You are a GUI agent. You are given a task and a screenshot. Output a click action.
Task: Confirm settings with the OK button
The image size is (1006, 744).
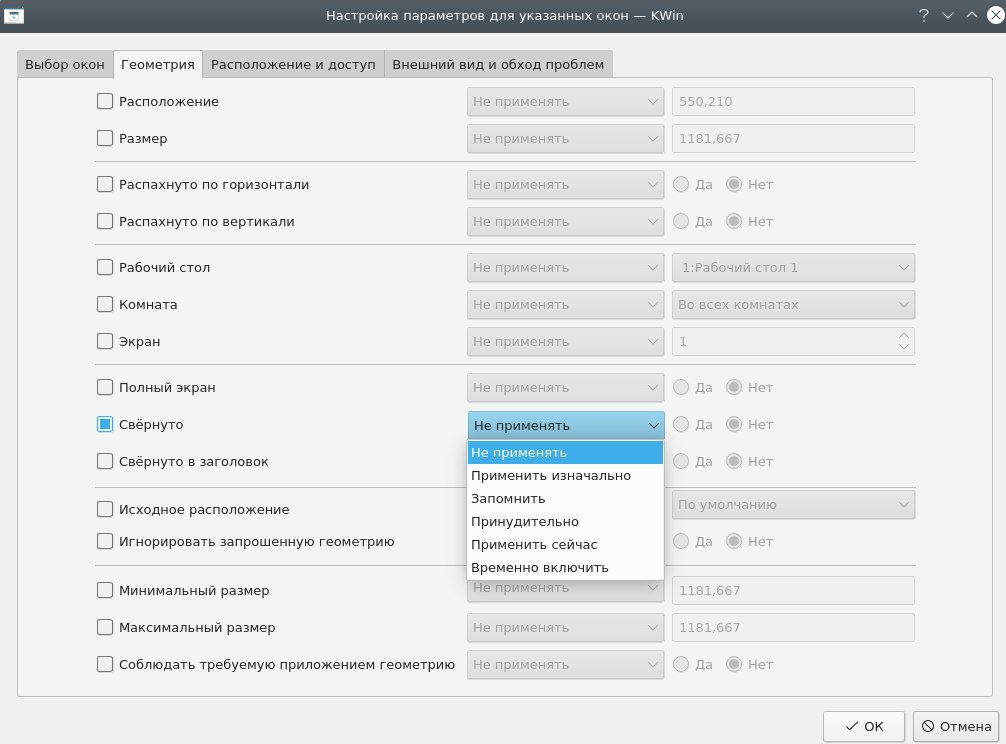(x=864, y=727)
